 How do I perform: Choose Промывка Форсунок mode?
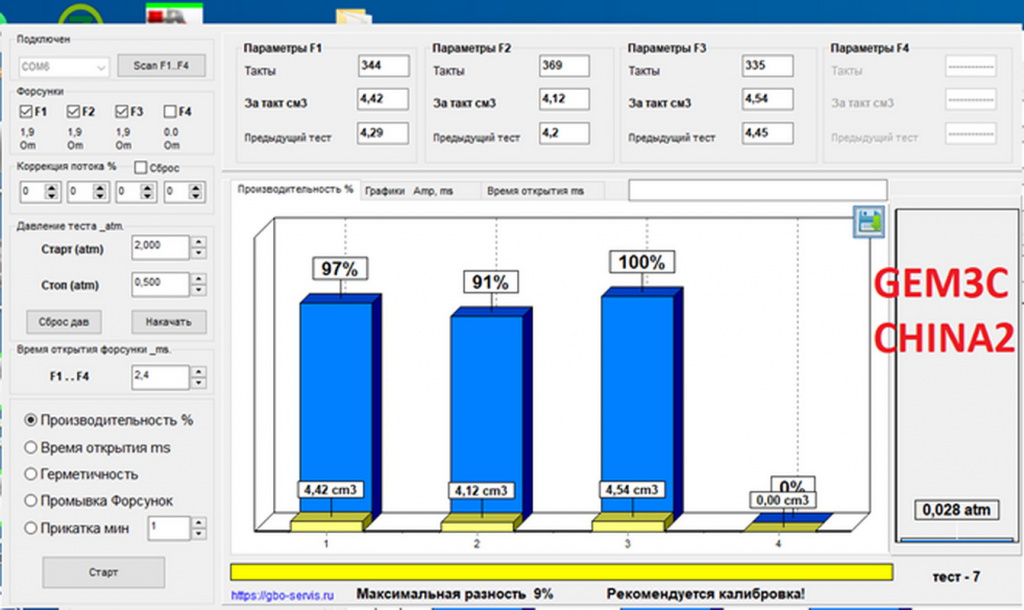[30, 501]
